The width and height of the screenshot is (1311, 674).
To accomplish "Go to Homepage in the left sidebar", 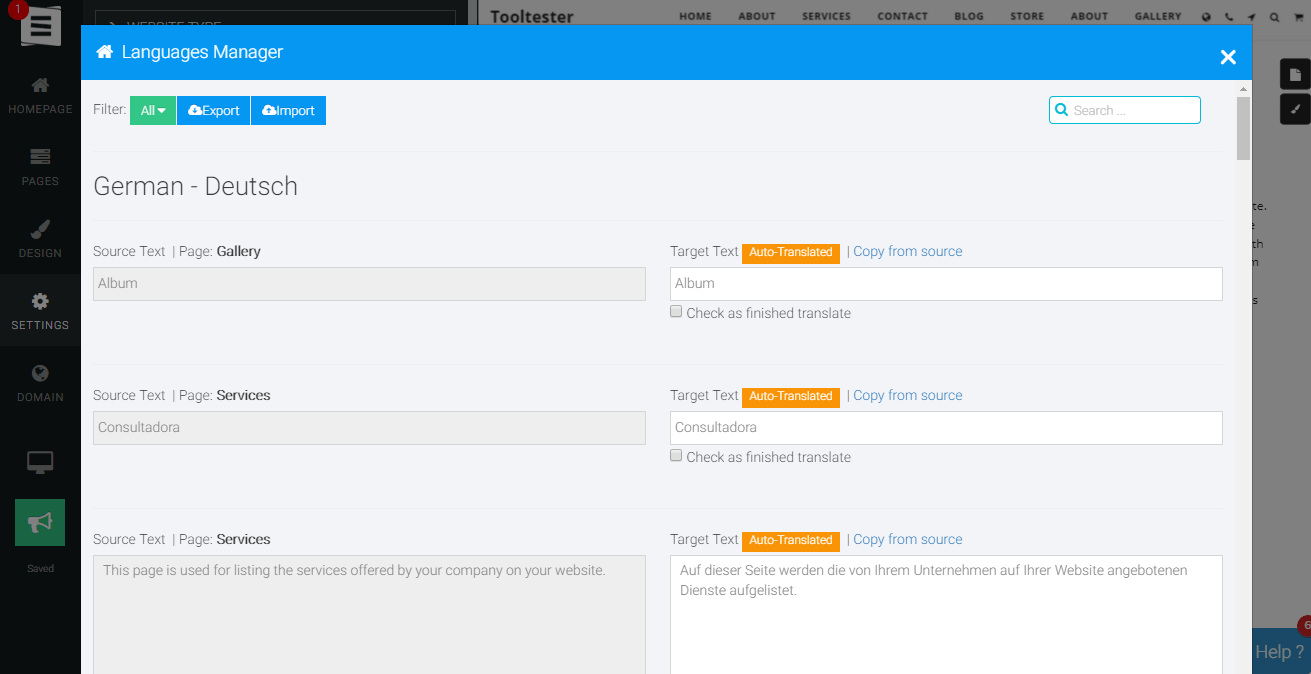I will [40, 96].
